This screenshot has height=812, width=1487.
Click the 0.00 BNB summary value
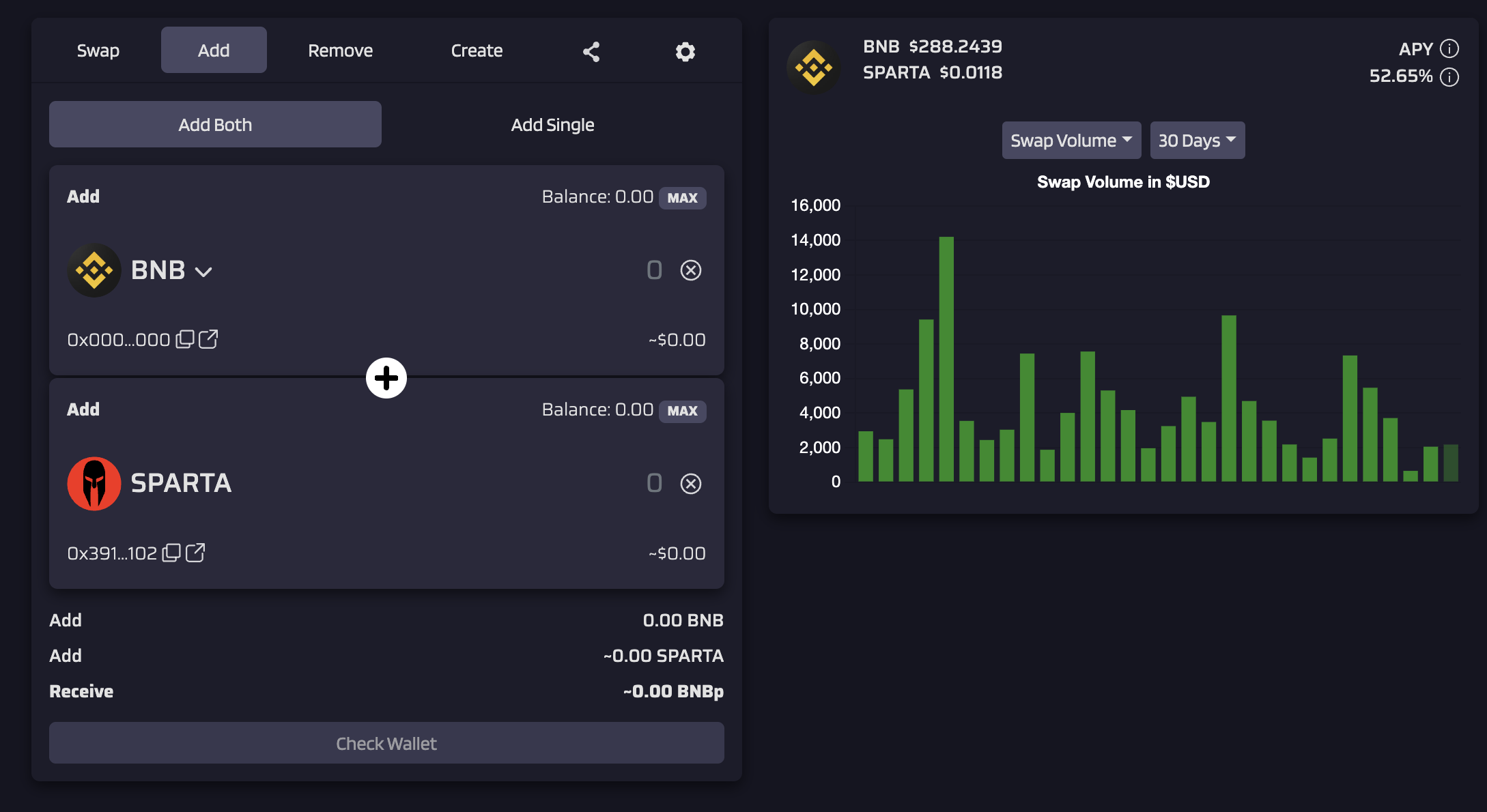coord(683,620)
